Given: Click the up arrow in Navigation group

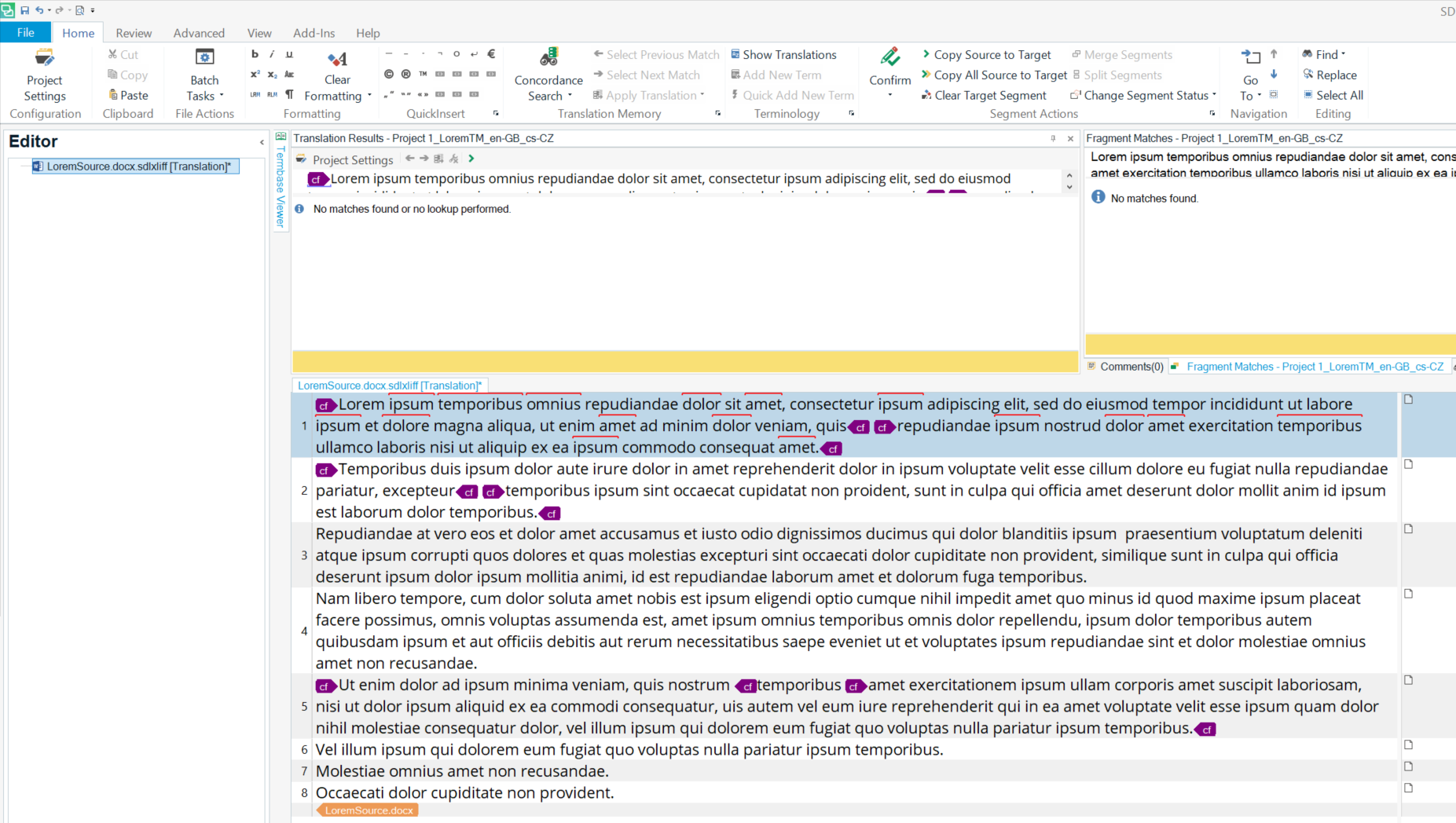Looking at the screenshot, I should [1274, 54].
